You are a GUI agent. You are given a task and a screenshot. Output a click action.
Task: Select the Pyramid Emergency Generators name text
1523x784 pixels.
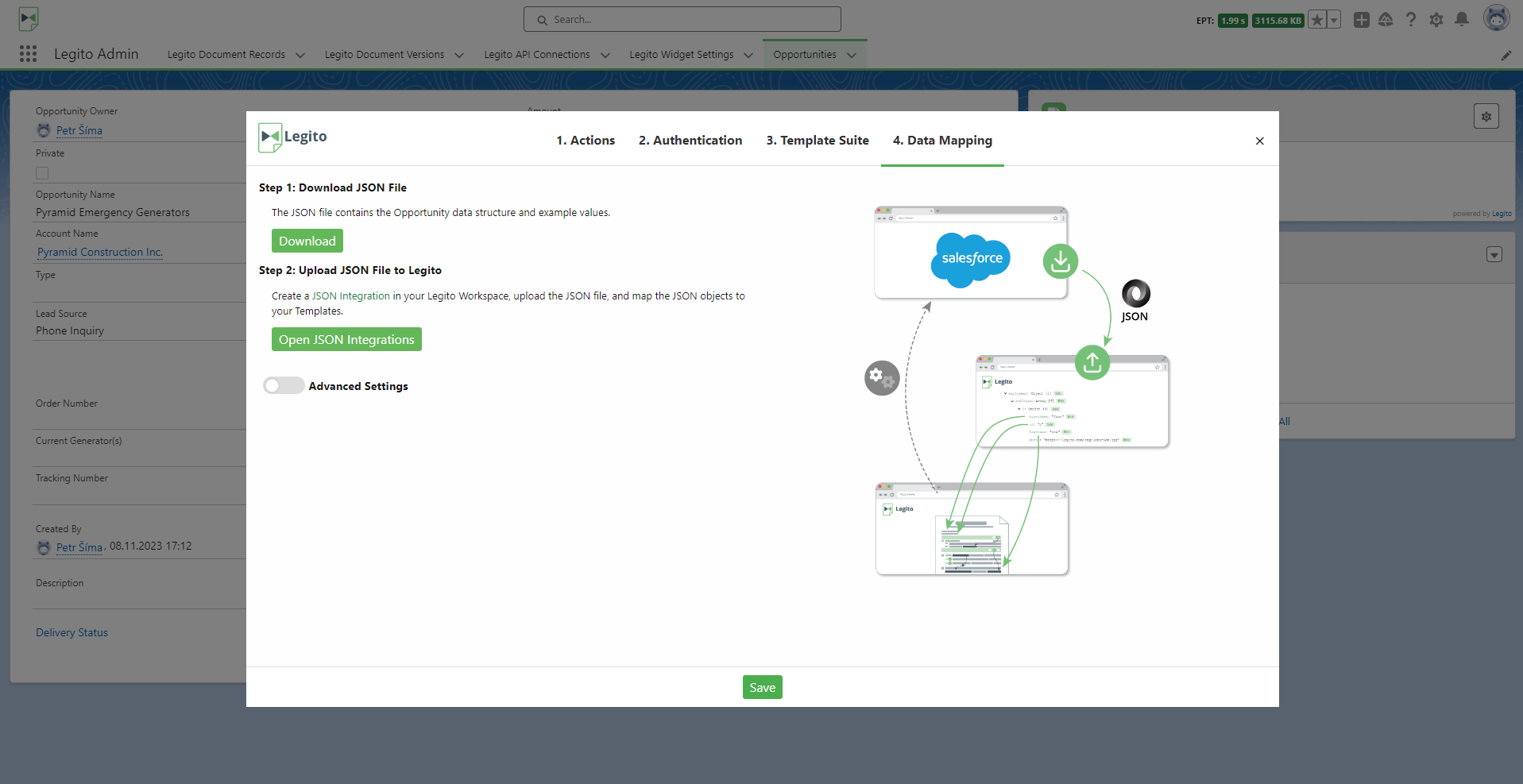point(113,212)
